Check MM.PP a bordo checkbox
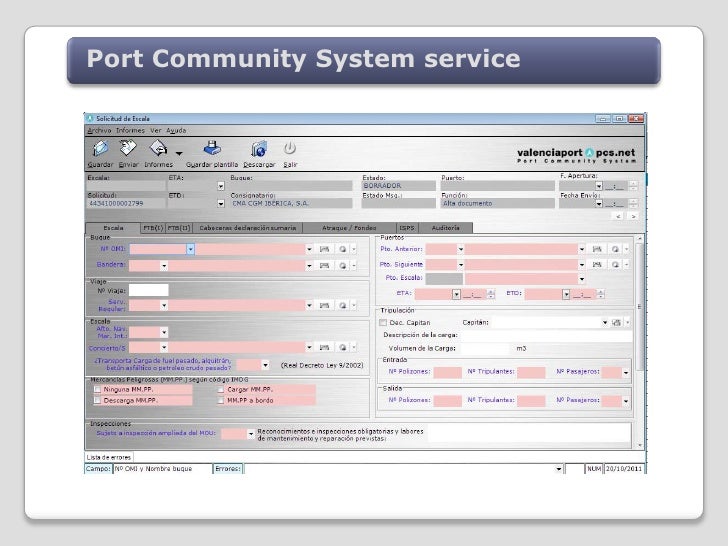Screen dimensions: 728x546 pyautogui.click(x=221, y=400)
